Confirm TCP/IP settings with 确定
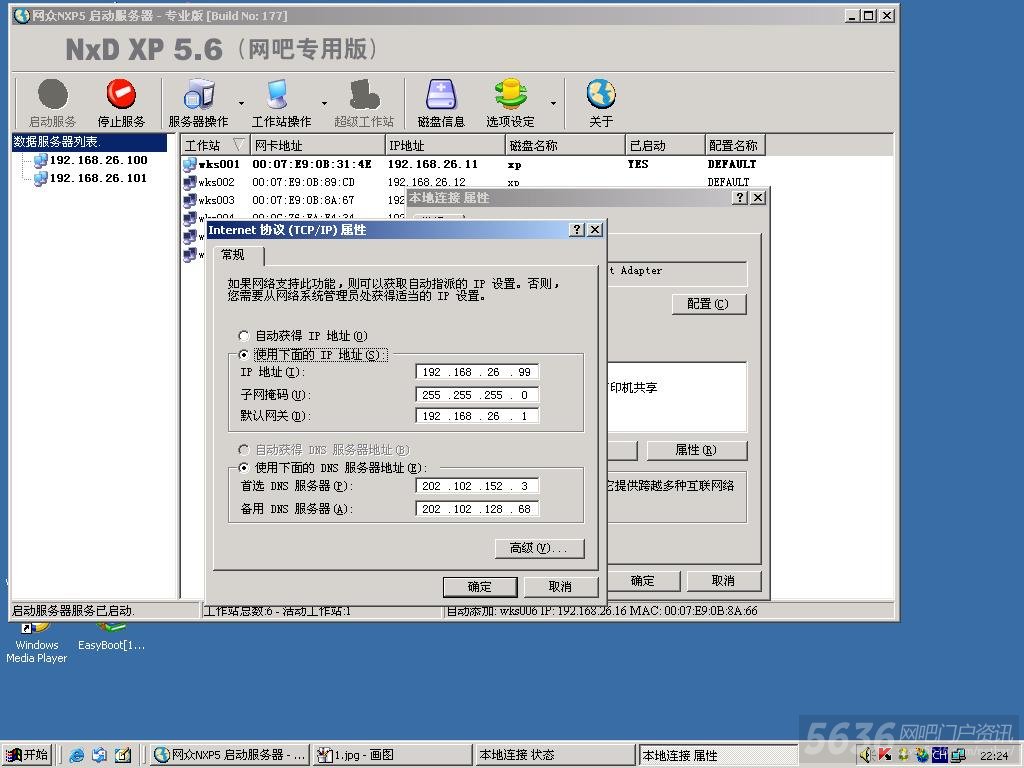The image size is (1024, 768). click(480, 586)
